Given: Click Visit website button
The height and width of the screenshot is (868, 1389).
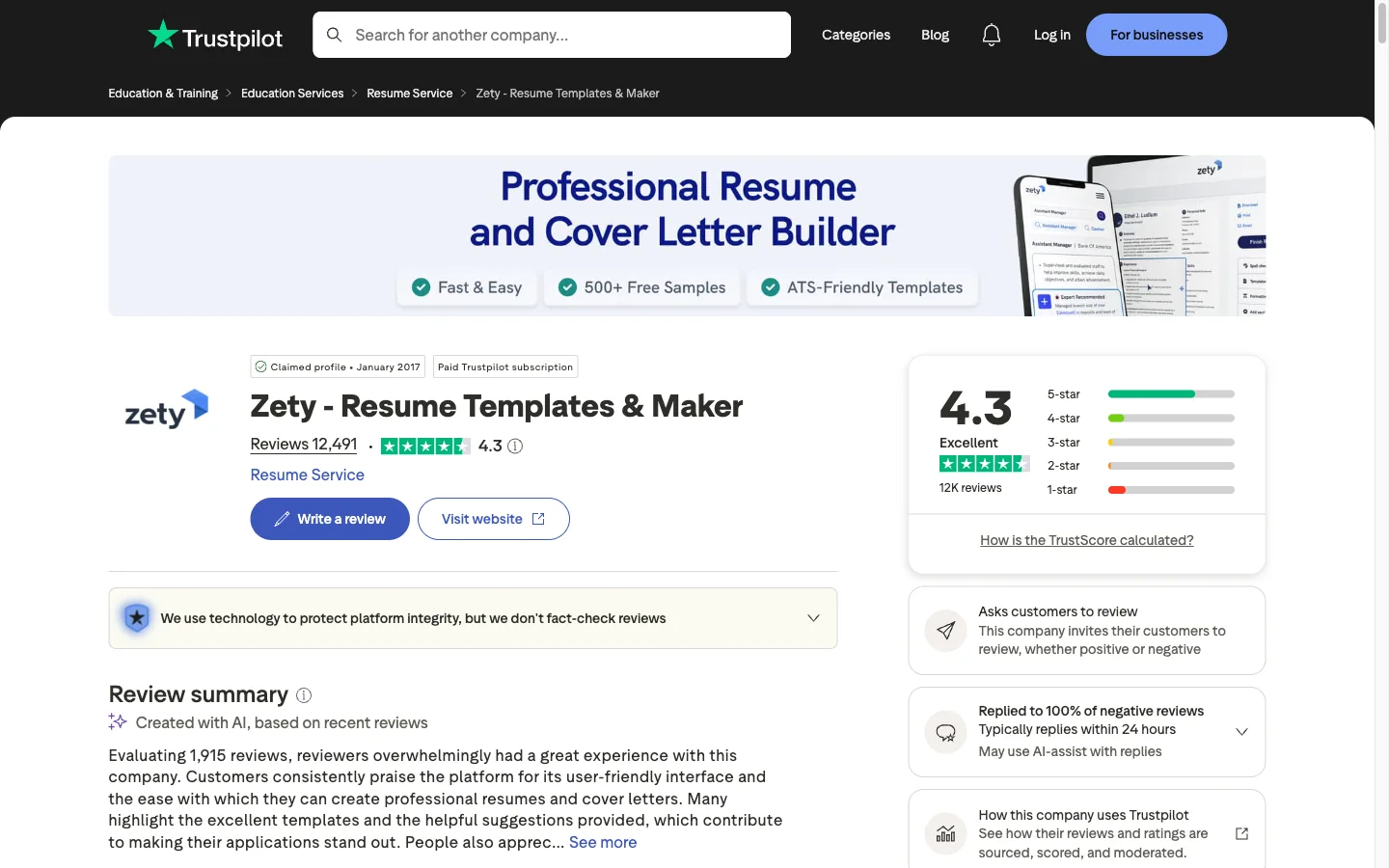Looking at the screenshot, I should tap(494, 519).
